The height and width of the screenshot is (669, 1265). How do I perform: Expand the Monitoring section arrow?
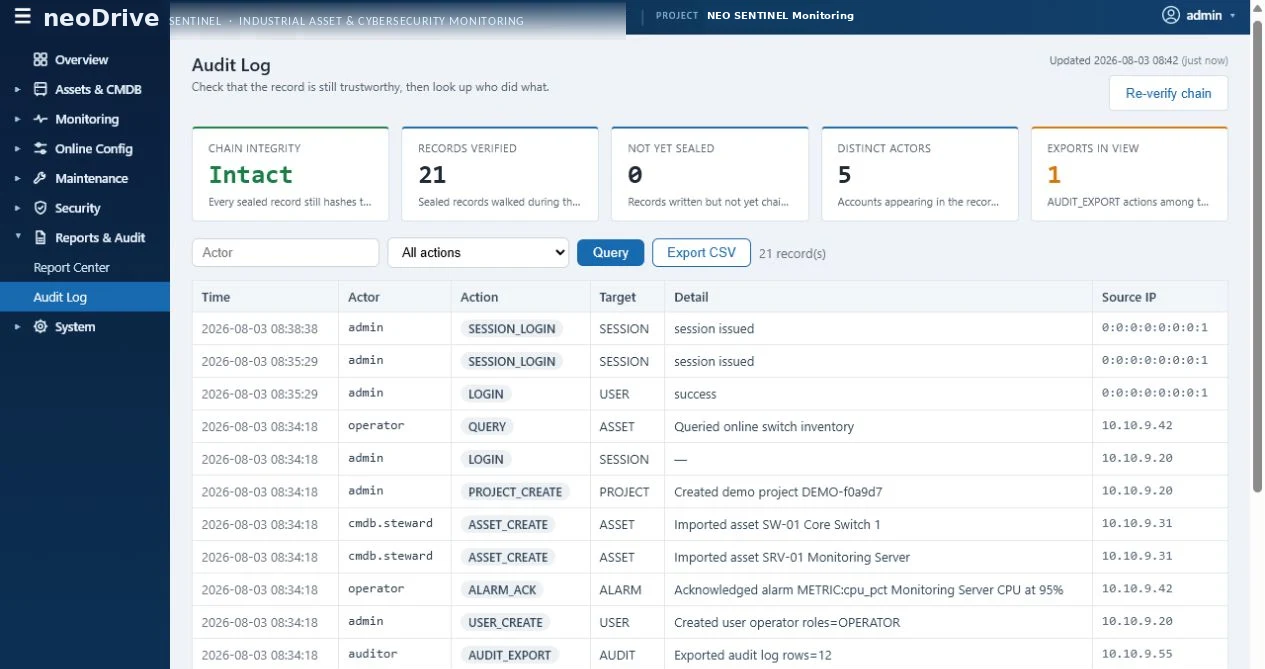(x=17, y=119)
